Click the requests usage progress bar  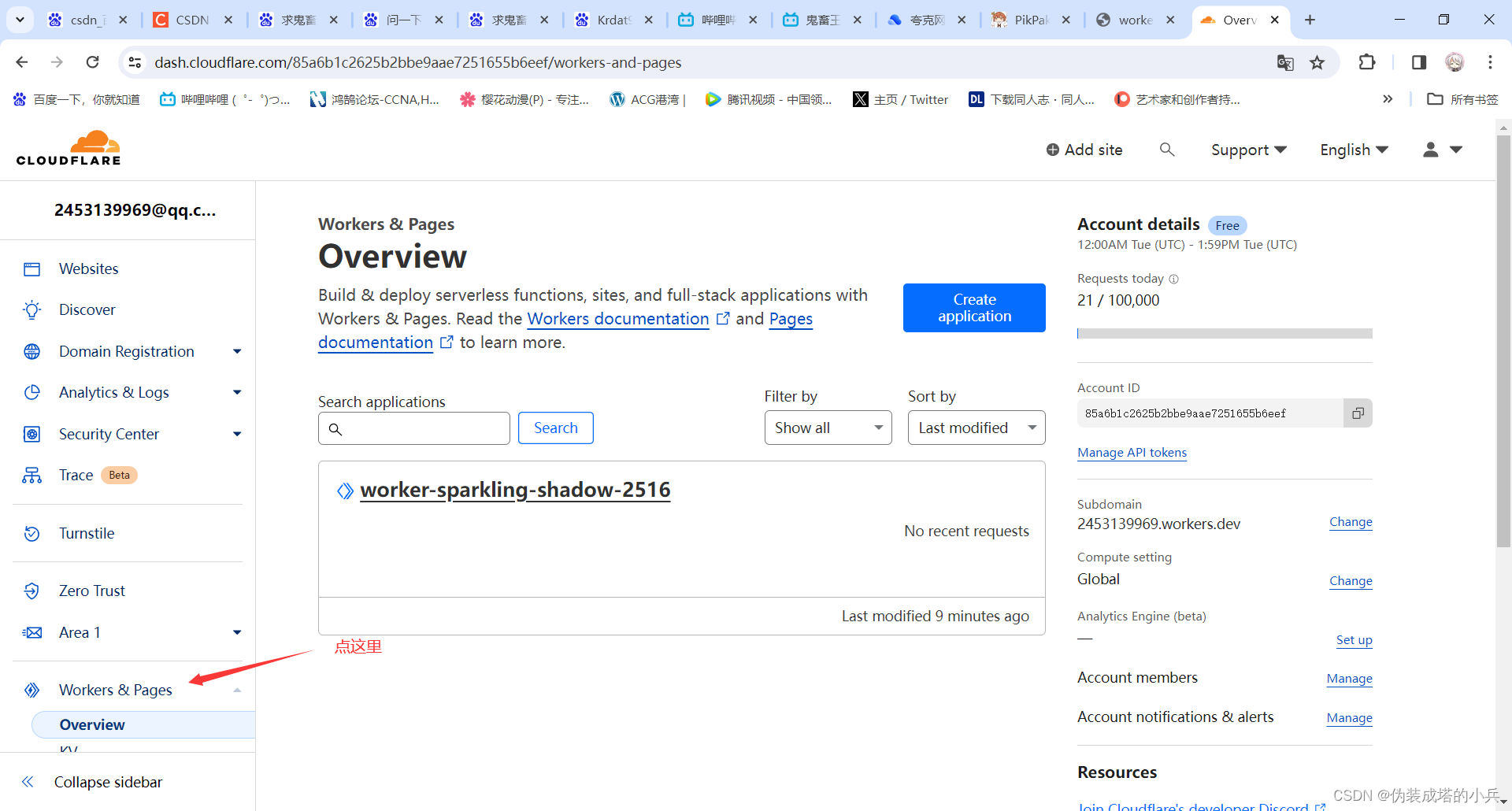[x=1225, y=334]
